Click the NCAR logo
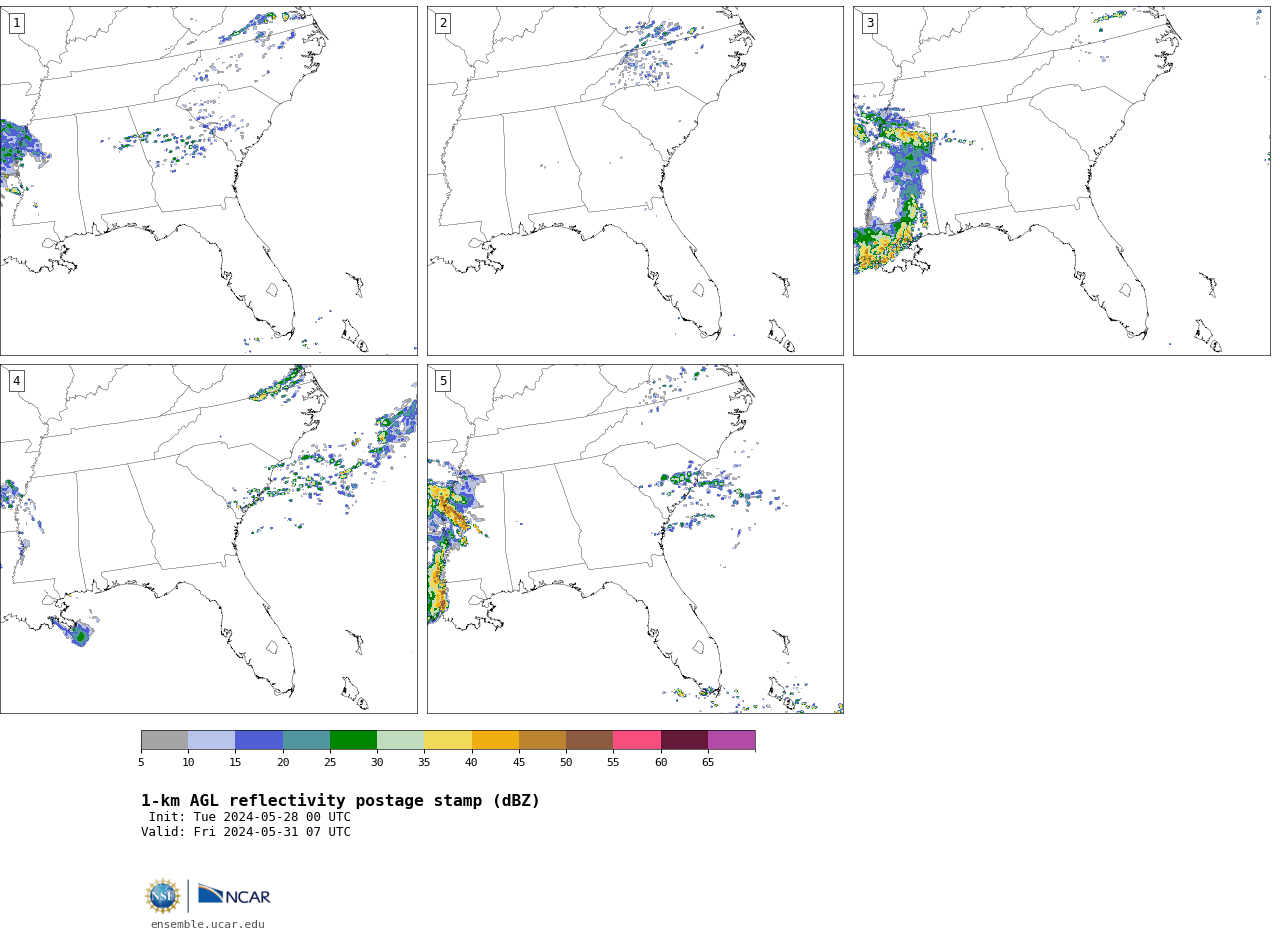1280x936 pixels. 234,895
